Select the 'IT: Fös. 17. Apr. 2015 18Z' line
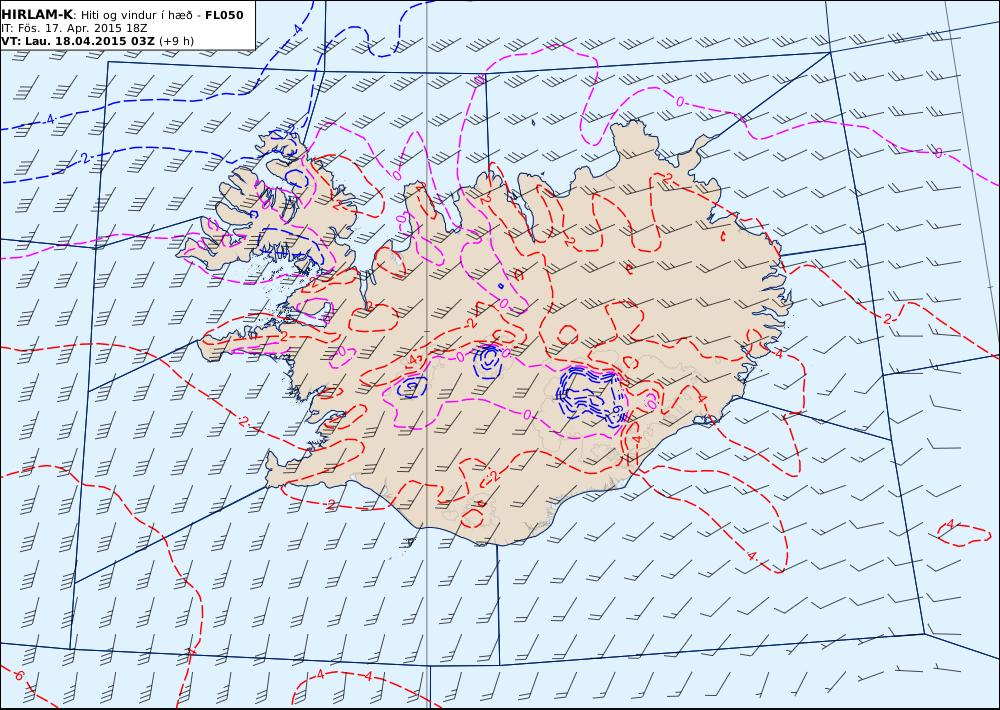Screen dimensions: 1000x710 tap(74, 28)
